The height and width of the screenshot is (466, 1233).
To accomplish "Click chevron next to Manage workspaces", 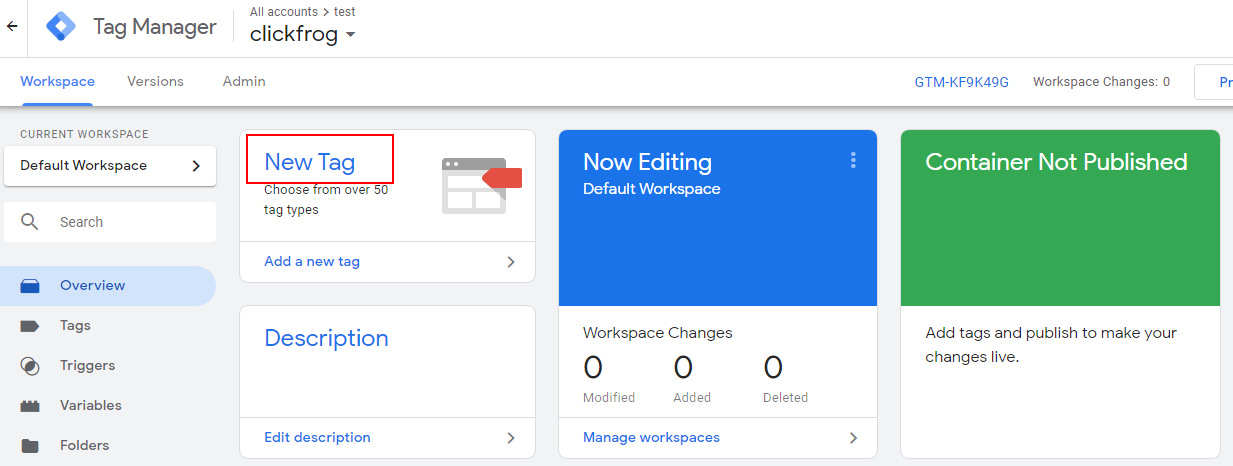I will (853, 438).
